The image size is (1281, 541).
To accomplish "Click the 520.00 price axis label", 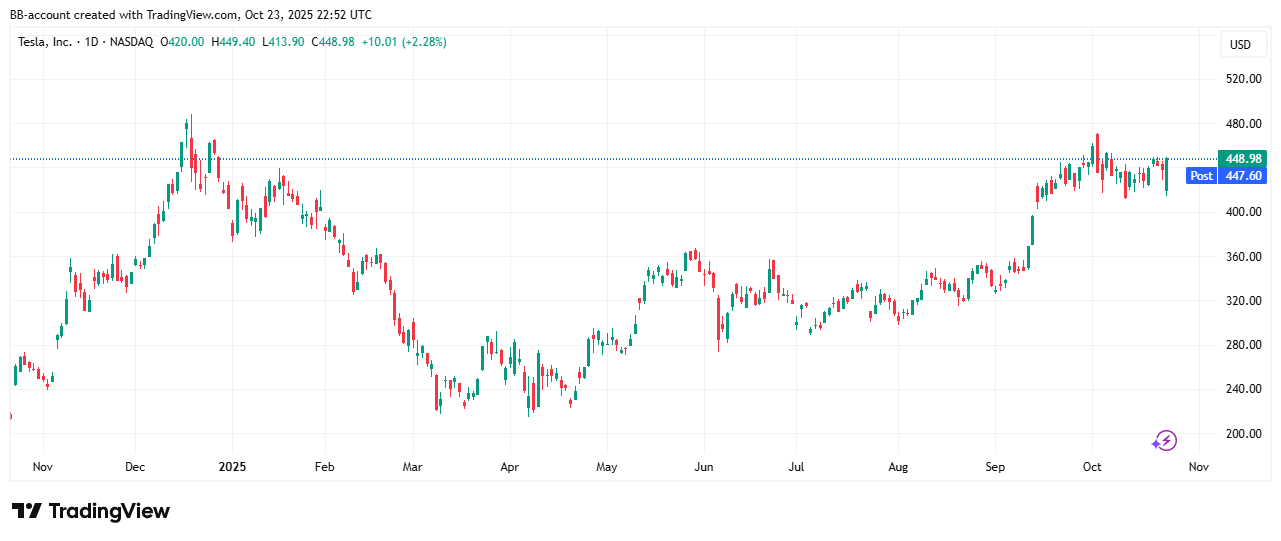I will (1244, 79).
